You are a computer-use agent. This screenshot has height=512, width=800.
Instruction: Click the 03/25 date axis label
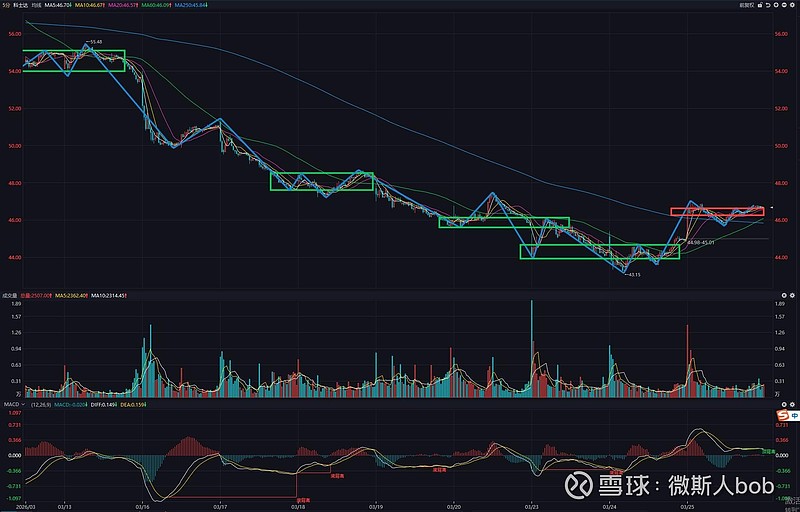point(687,507)
